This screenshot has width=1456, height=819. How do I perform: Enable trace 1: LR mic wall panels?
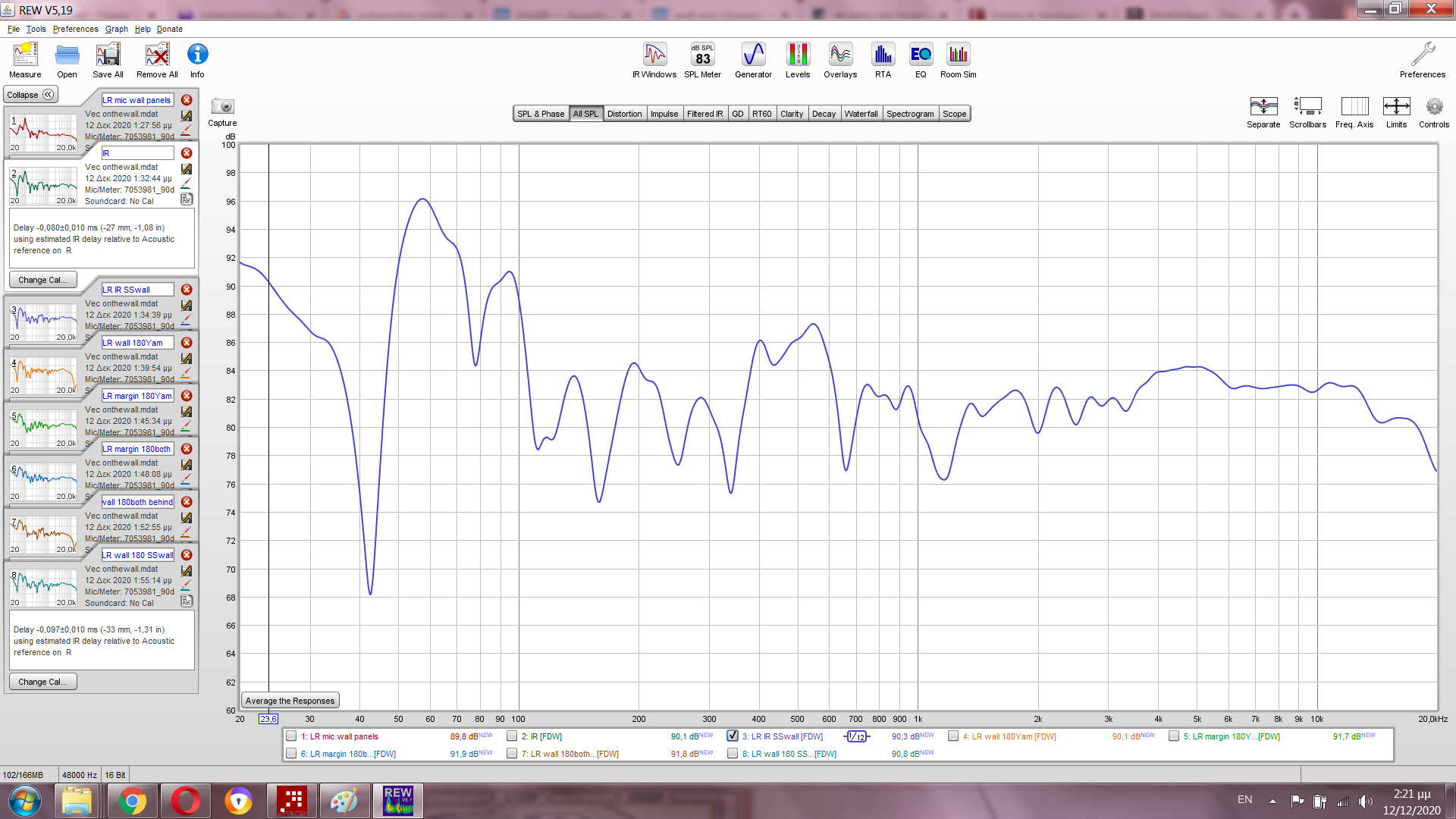click(291, 736)
